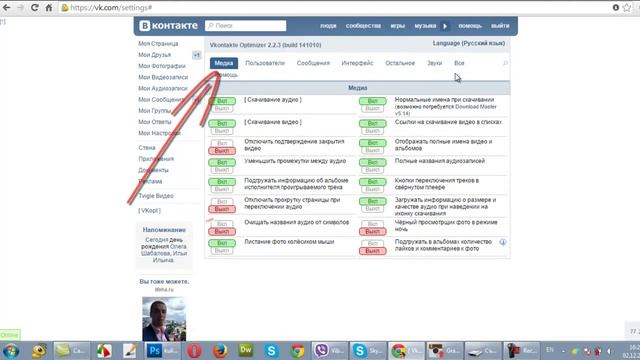Switch to the Viber taskbar window
This screenshot has height=360, width=640.
[330, 351]
